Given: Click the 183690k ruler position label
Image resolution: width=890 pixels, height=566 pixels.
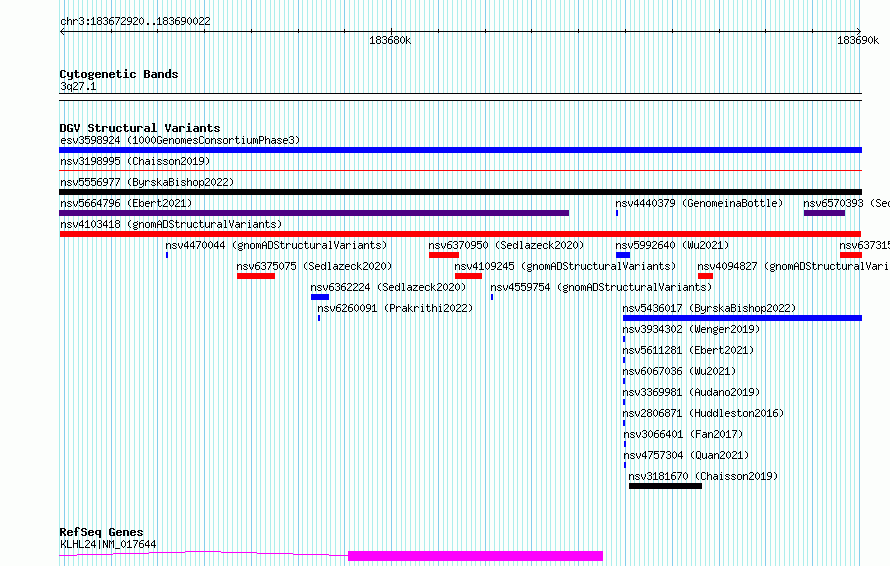Looking at the screenshot, I should coord(858,41).
